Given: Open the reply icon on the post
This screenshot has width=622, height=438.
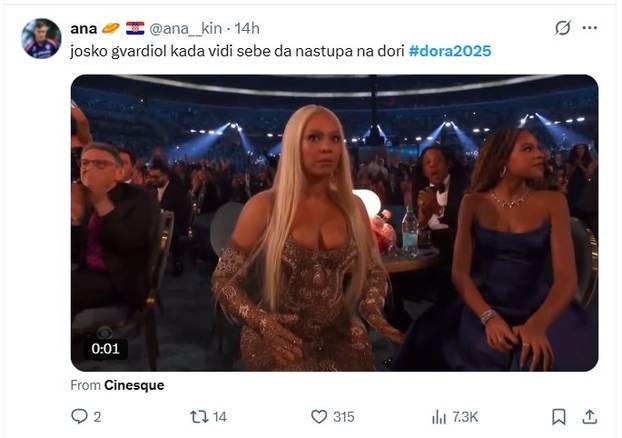Looking at the screenshot, I should point(79,416).
